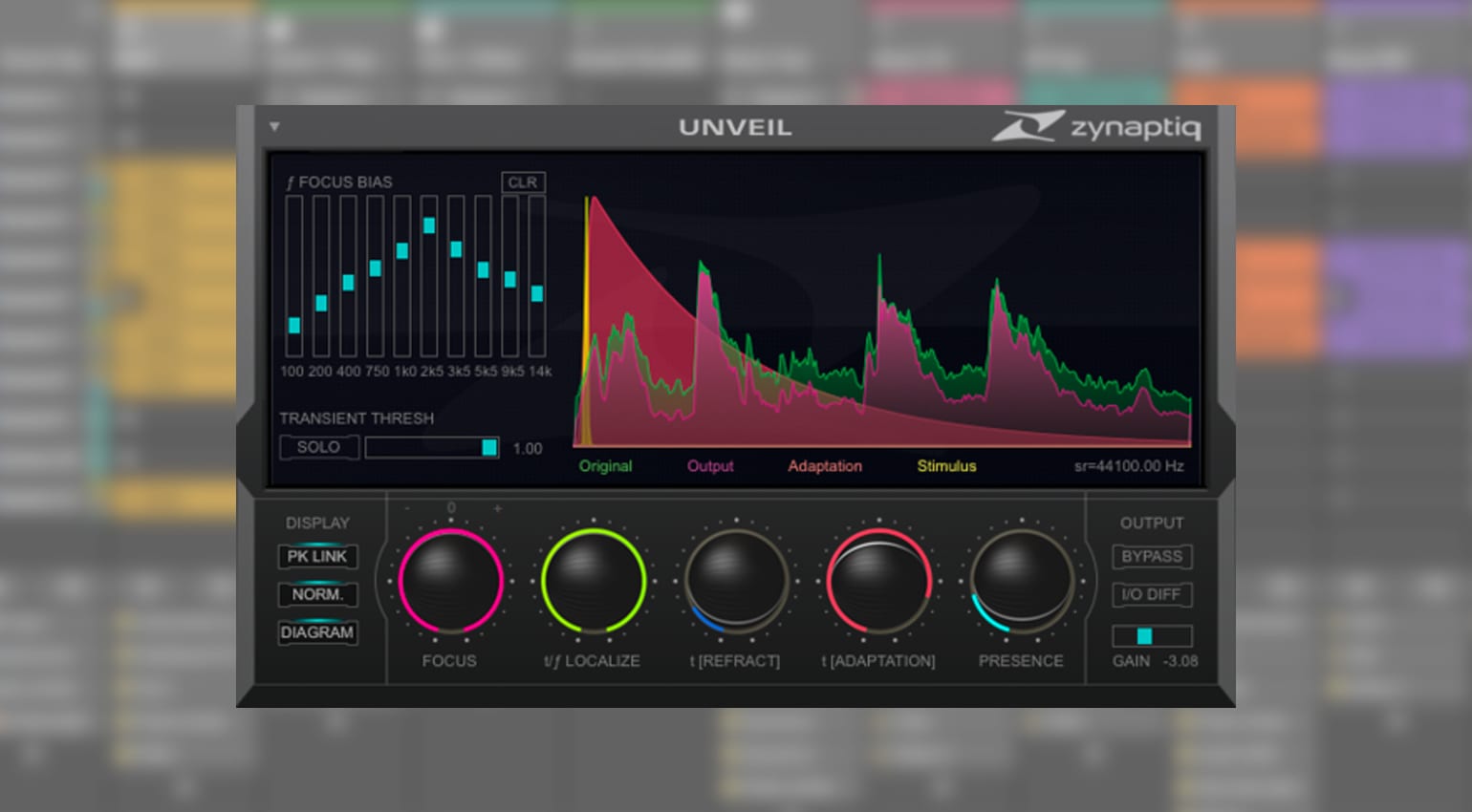Click the gain value -3.08
The height and width of the screenshot is (812, 1472).
(x=1180, y=661)
